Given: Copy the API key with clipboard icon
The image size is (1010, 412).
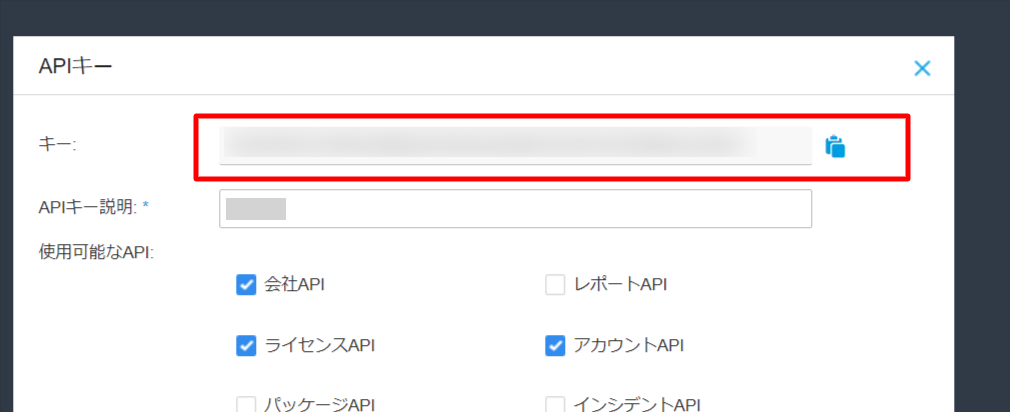Looking at the screenshot, I should 835,146.
